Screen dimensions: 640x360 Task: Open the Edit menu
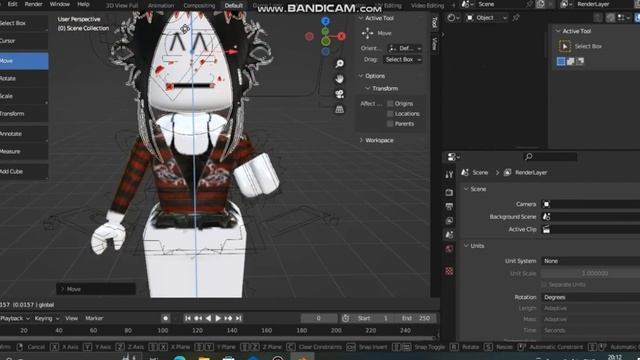pos(13,4)
